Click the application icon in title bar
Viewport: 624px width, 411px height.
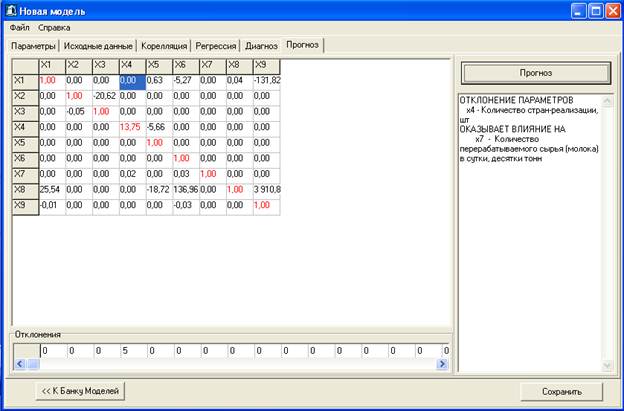tap(11, 11)
